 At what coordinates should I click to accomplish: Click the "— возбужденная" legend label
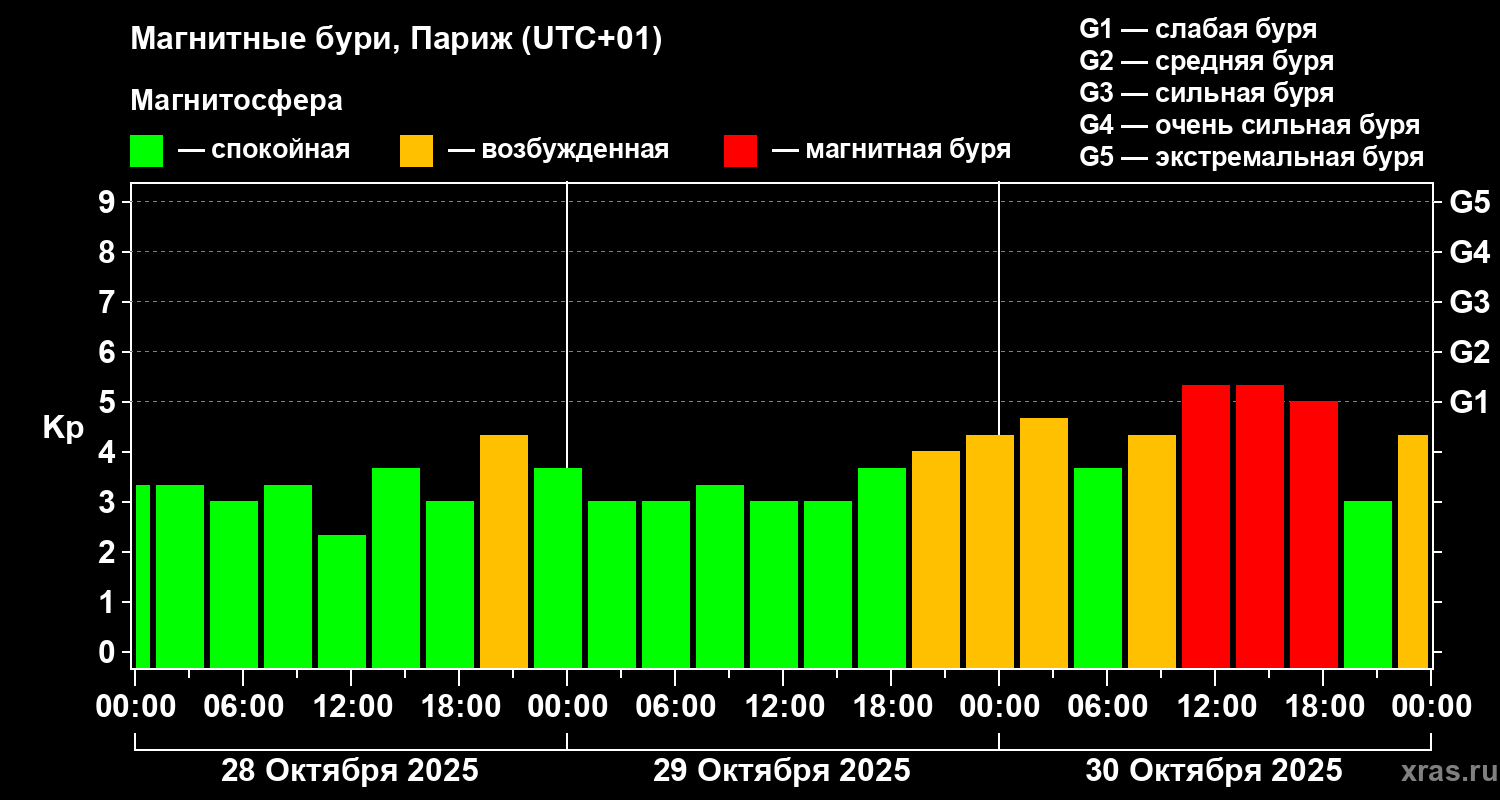(558, 150)
